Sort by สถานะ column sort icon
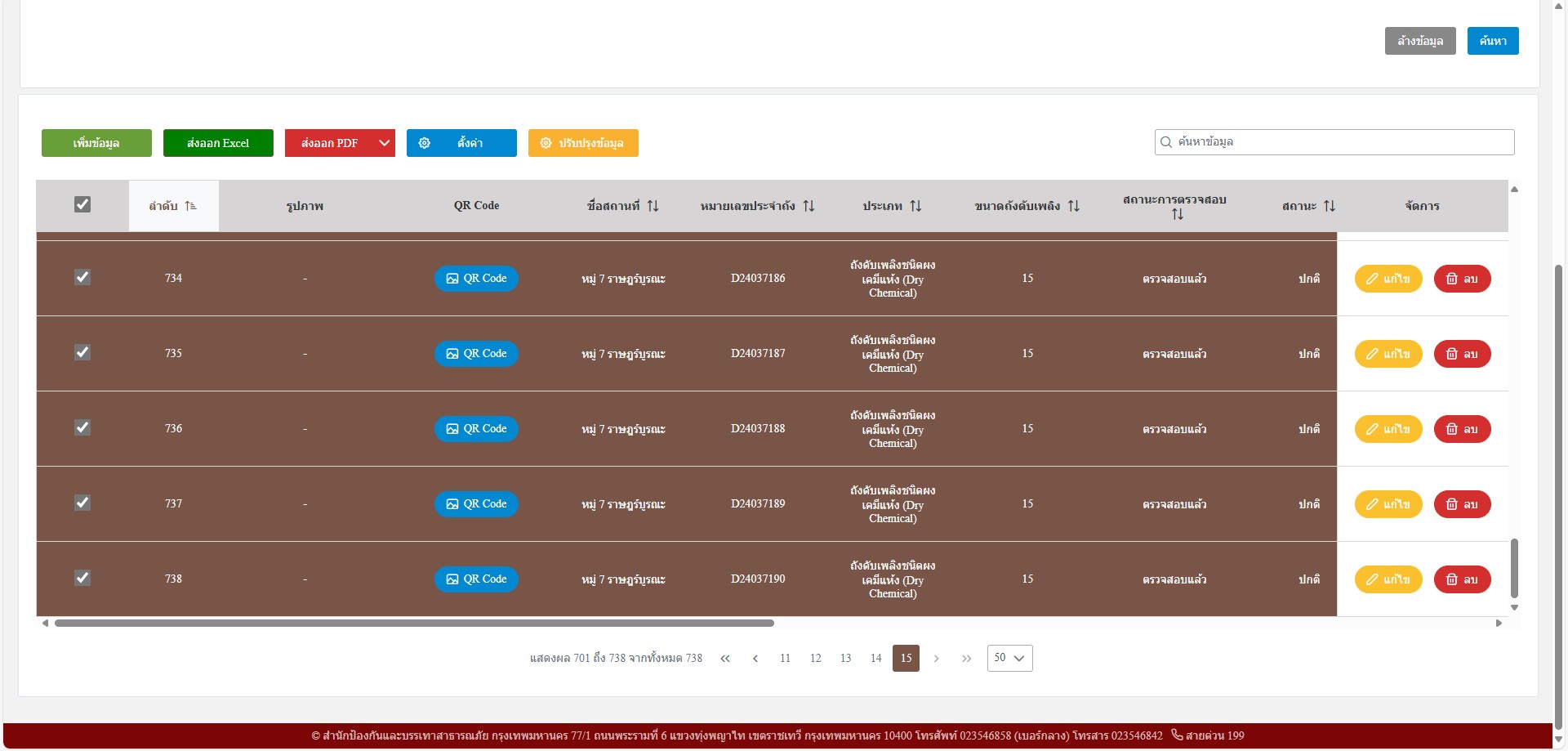This screenshot has width=1568, height=751. 1330,206
